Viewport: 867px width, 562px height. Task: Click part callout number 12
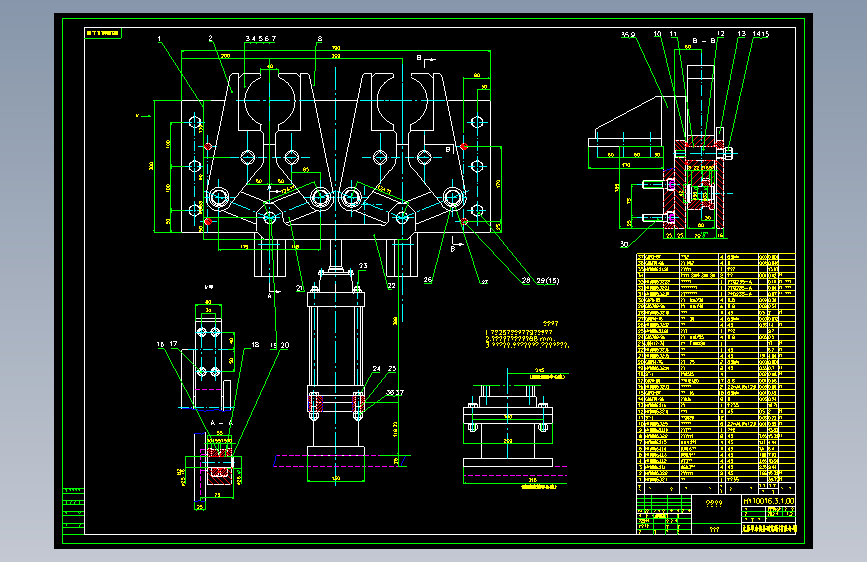tap(720, 34)
